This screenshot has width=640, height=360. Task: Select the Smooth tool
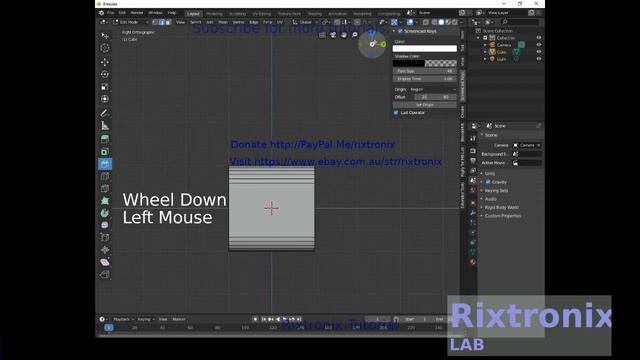click(x=105, y=225)
